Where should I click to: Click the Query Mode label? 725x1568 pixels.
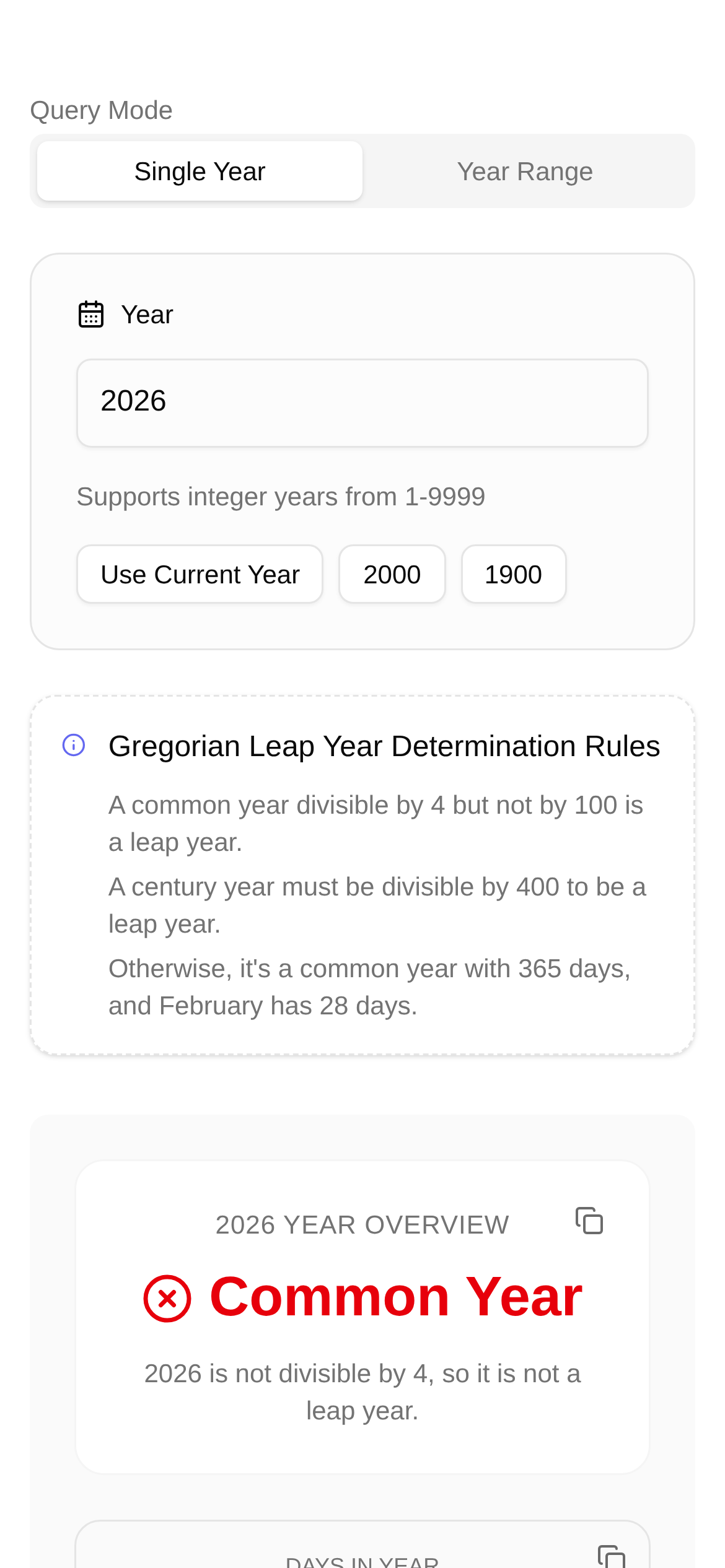tap(101, 110)
